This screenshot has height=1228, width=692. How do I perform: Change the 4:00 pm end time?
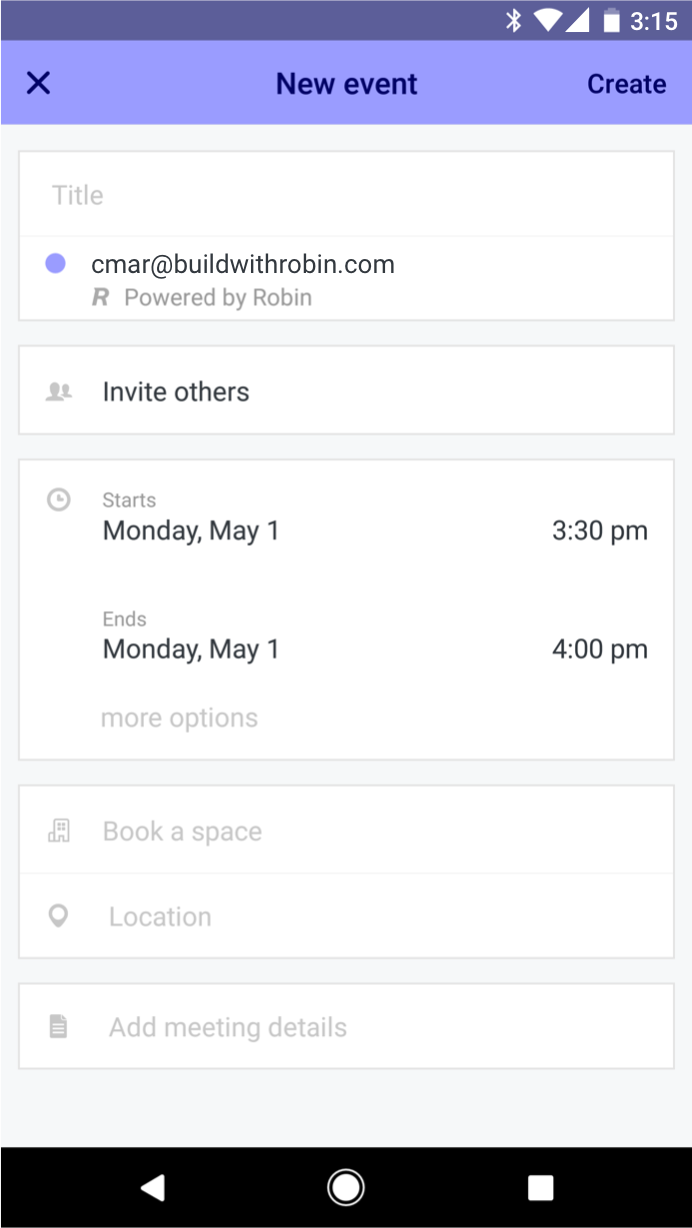pyautogui.click(x=599, y=650)
